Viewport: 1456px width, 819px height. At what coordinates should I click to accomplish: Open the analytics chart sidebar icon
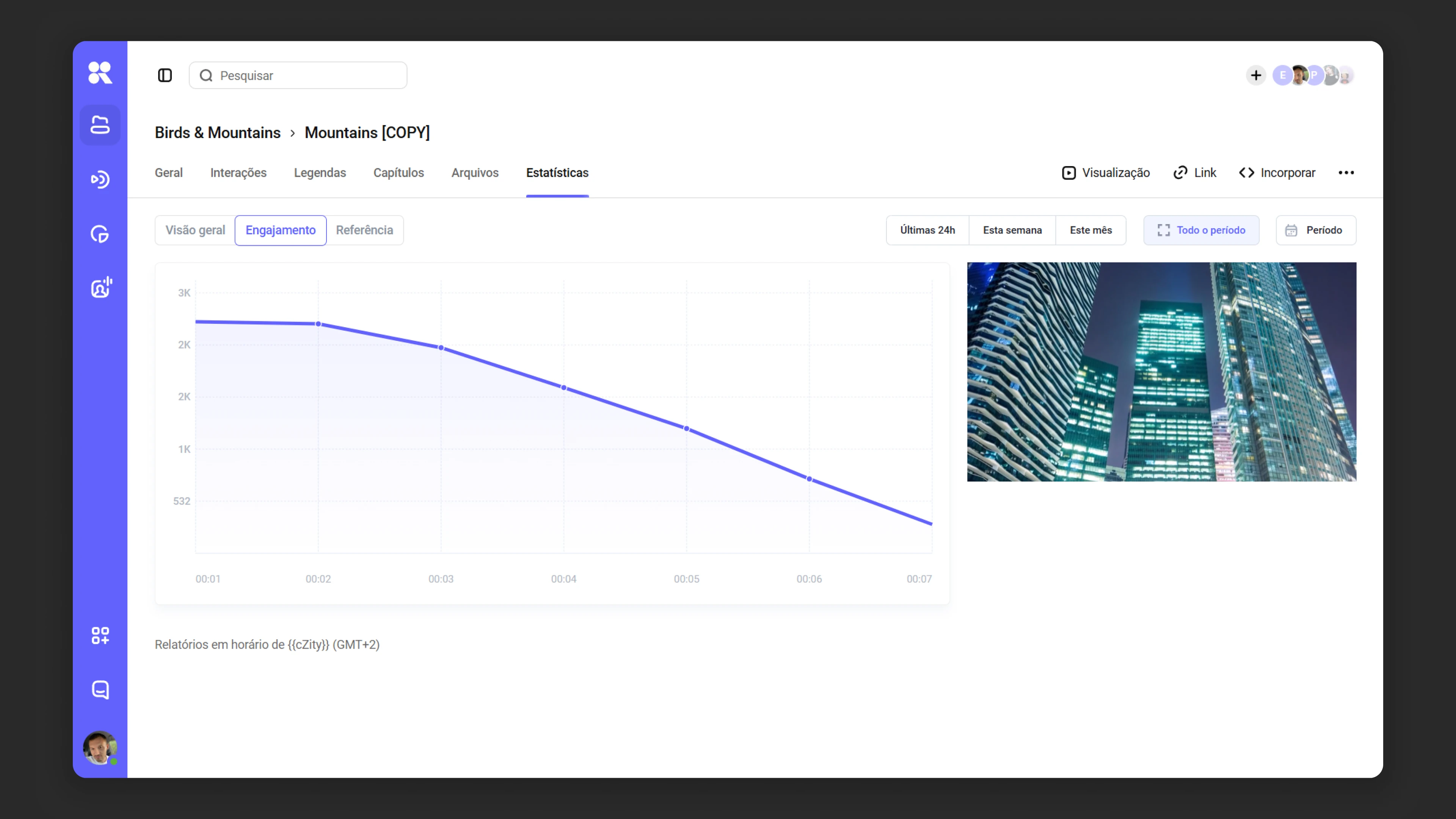click(100, 234)
